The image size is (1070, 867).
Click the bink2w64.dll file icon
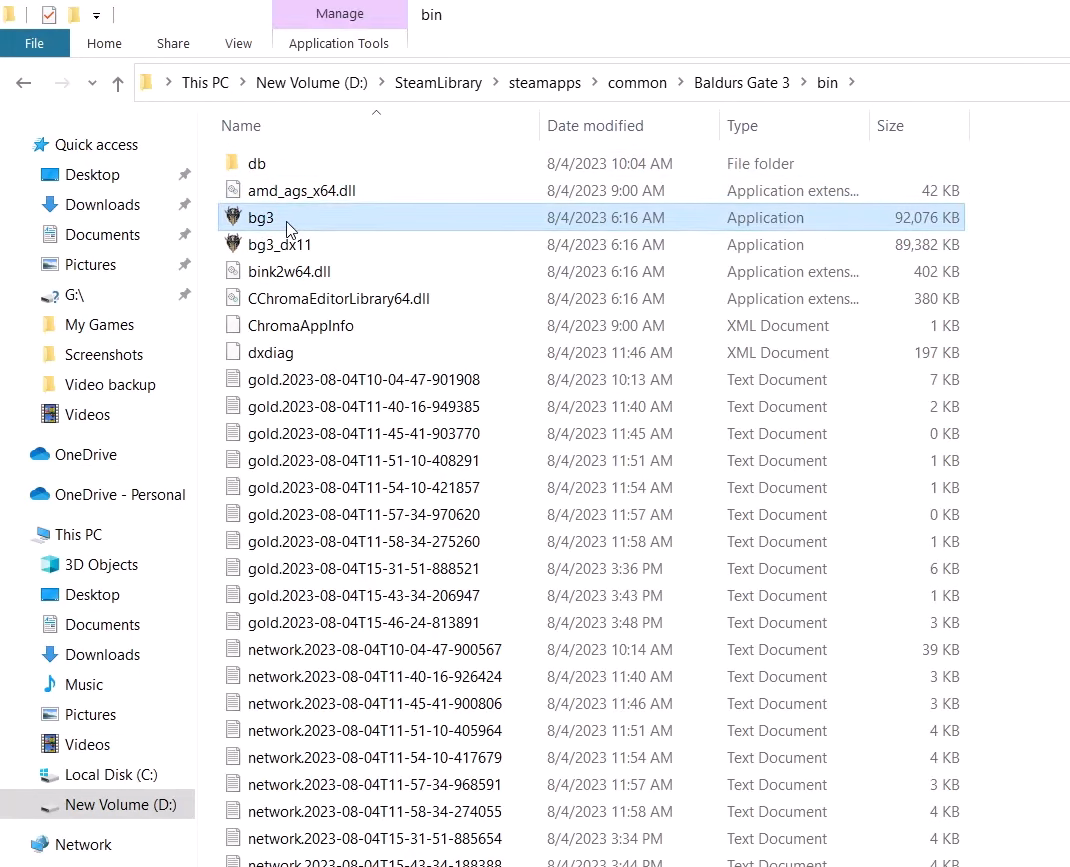tap(233, 271)
